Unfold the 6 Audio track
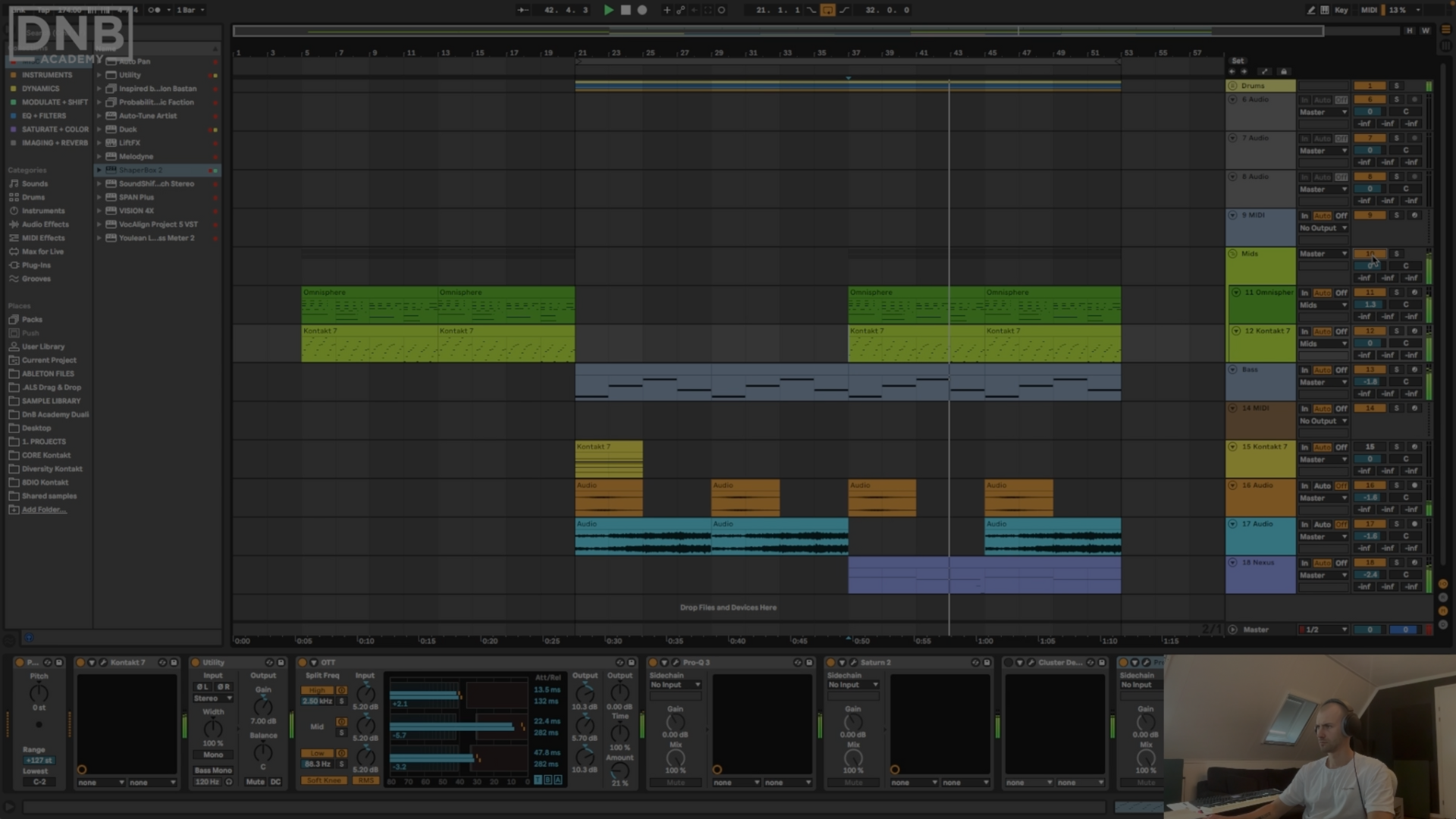The width and height of the screenshot is (1456, 819). [x=1232, y=99]
